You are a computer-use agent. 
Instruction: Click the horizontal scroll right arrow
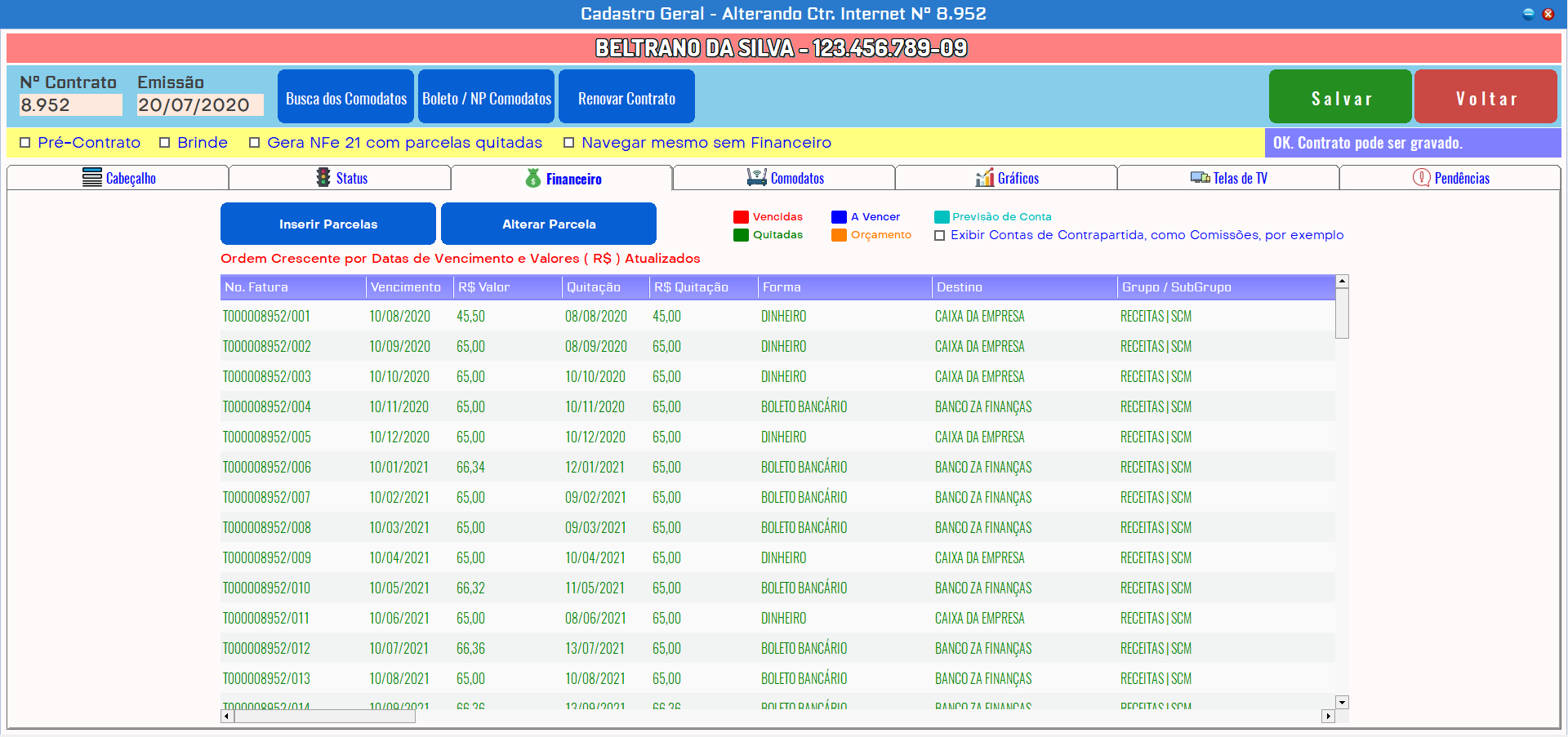(1328, 717)
